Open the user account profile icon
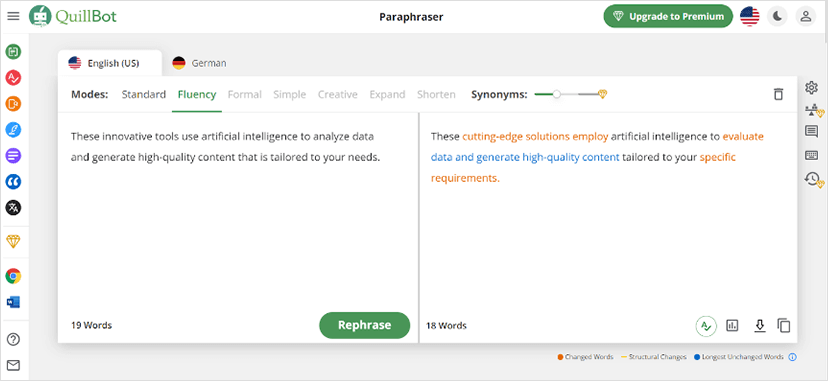This screenshot has height=381, width=828. pos(806,16)
